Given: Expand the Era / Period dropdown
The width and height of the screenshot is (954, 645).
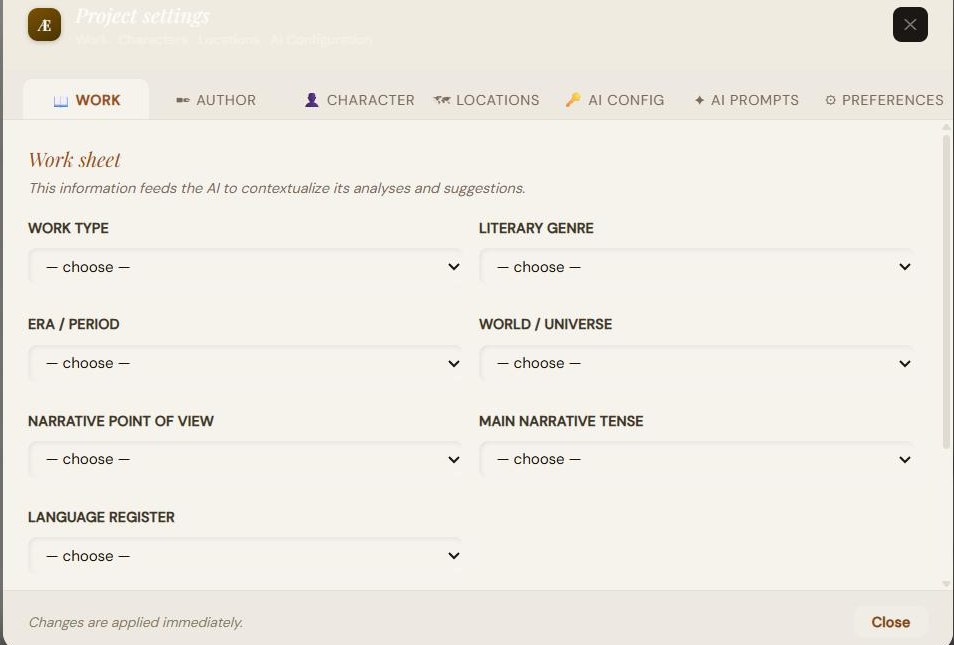Looking at the screenshot, I should pos(245,363).
